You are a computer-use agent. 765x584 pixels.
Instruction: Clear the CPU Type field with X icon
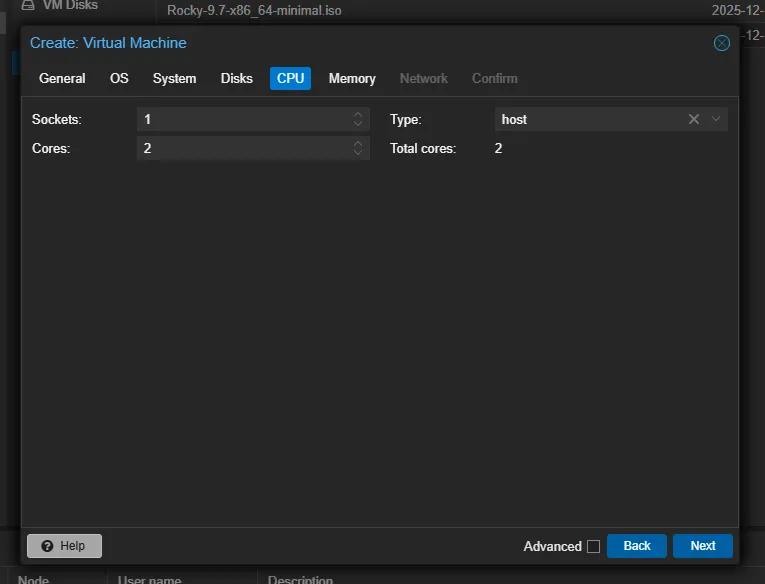point(694,119)
